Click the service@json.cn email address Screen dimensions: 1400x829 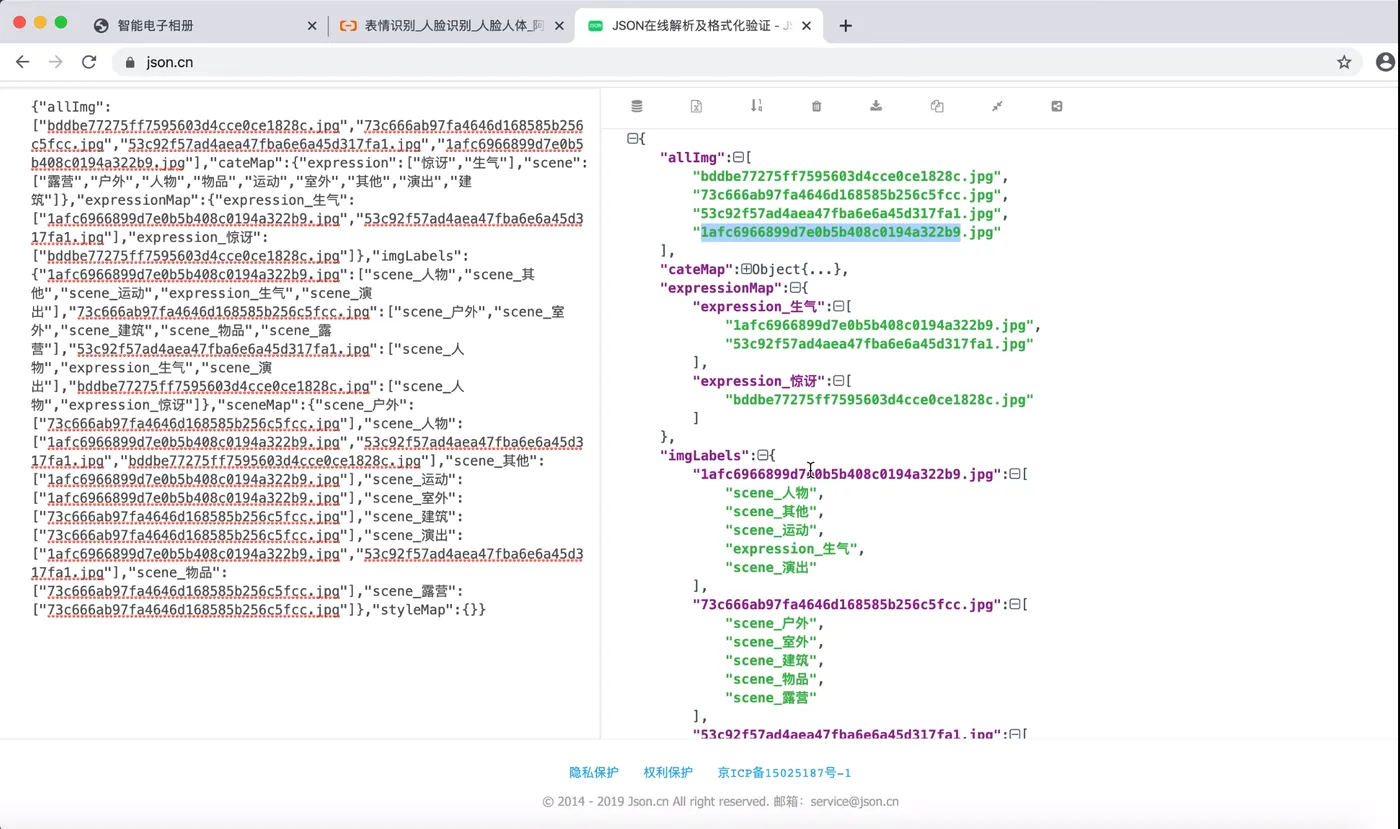click(854, 801)
